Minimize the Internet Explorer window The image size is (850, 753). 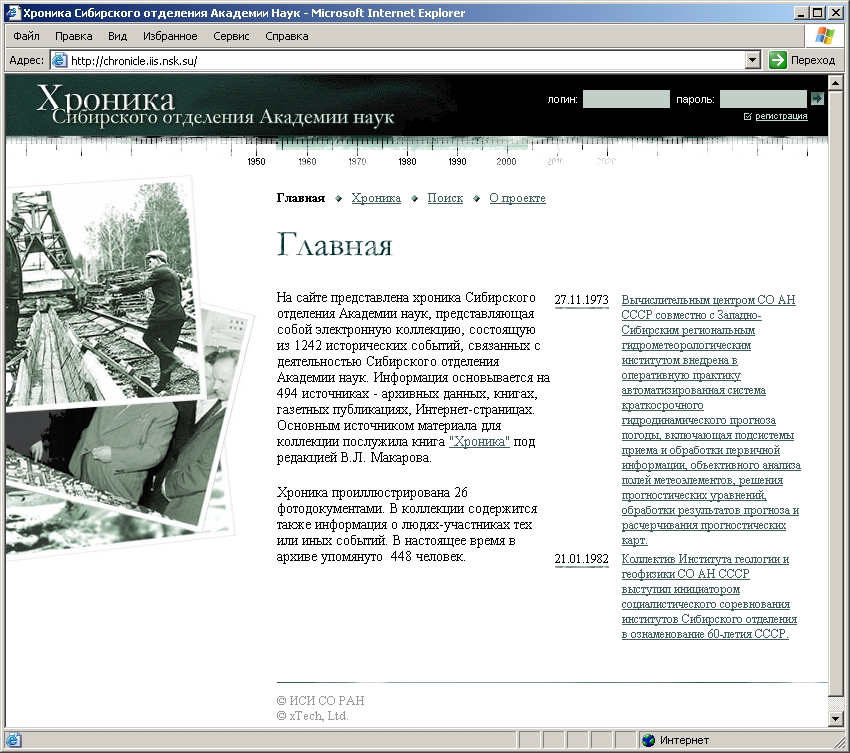click(x=802, y=12)
